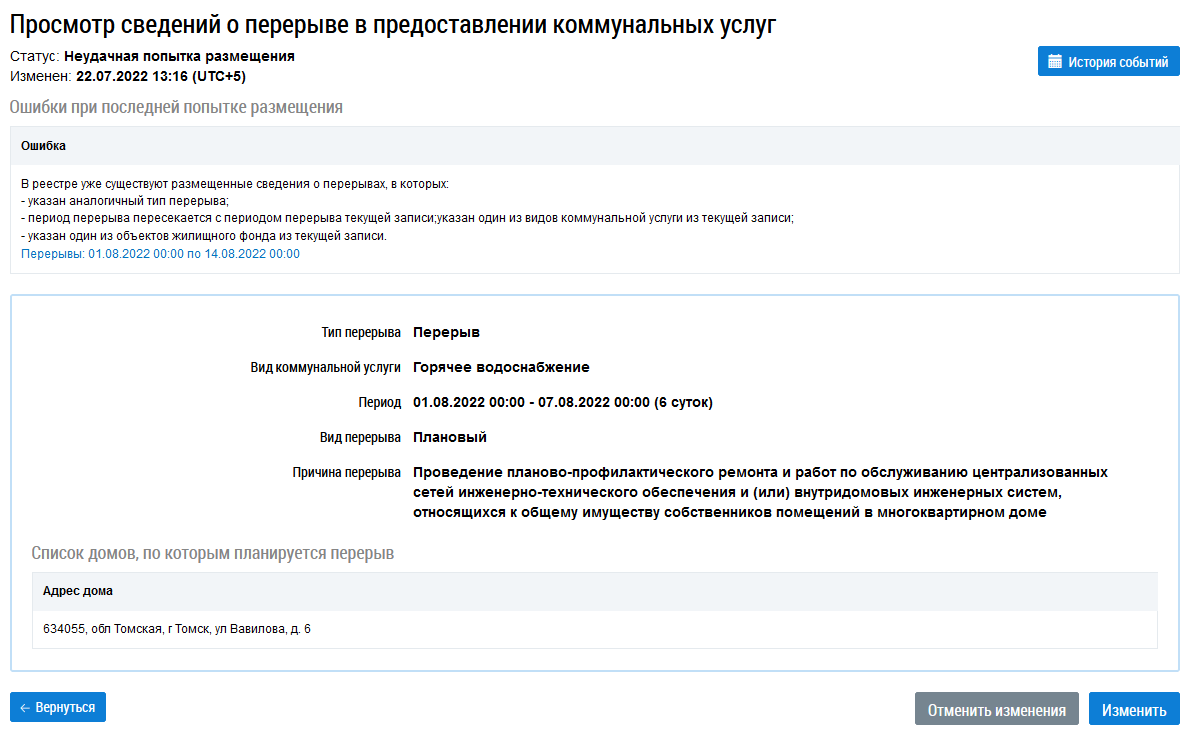Click the Причина перерыва description text
The width and height of the screenshot is (1188, 731).
pyautogui.click(x=760, y=492)
